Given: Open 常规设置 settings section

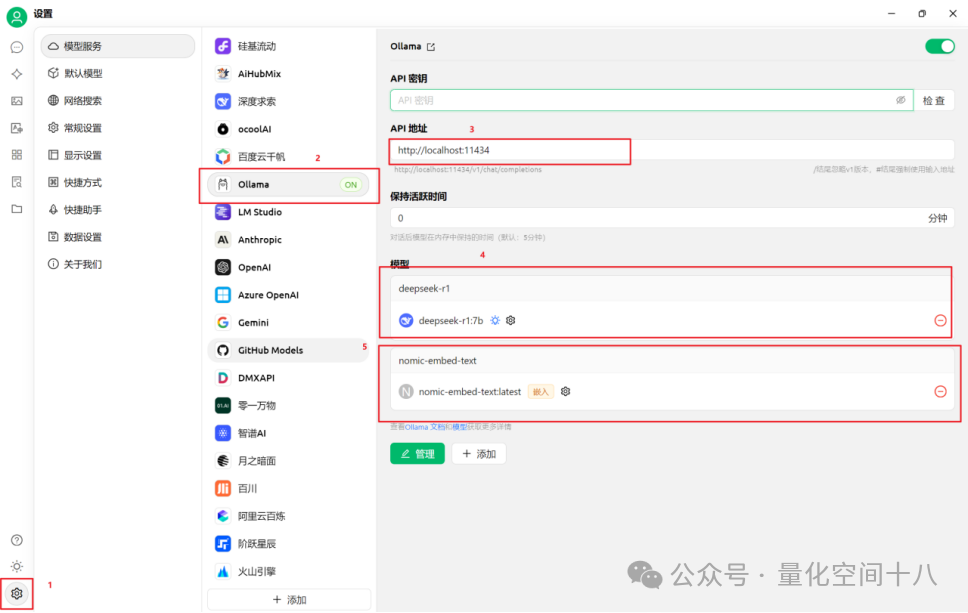Looking at the screenshot, I should (117, 128).
